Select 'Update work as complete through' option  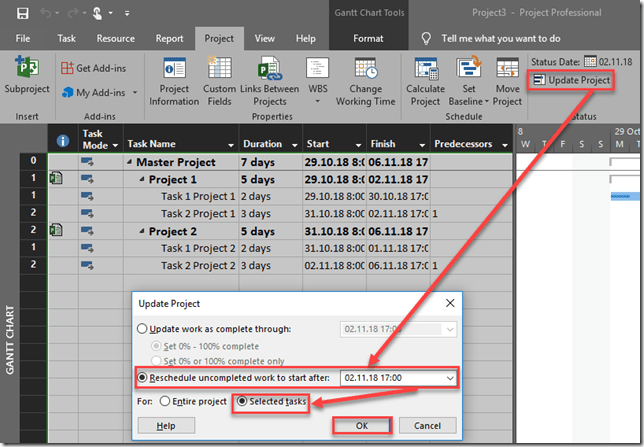click(x=143, y=328)
